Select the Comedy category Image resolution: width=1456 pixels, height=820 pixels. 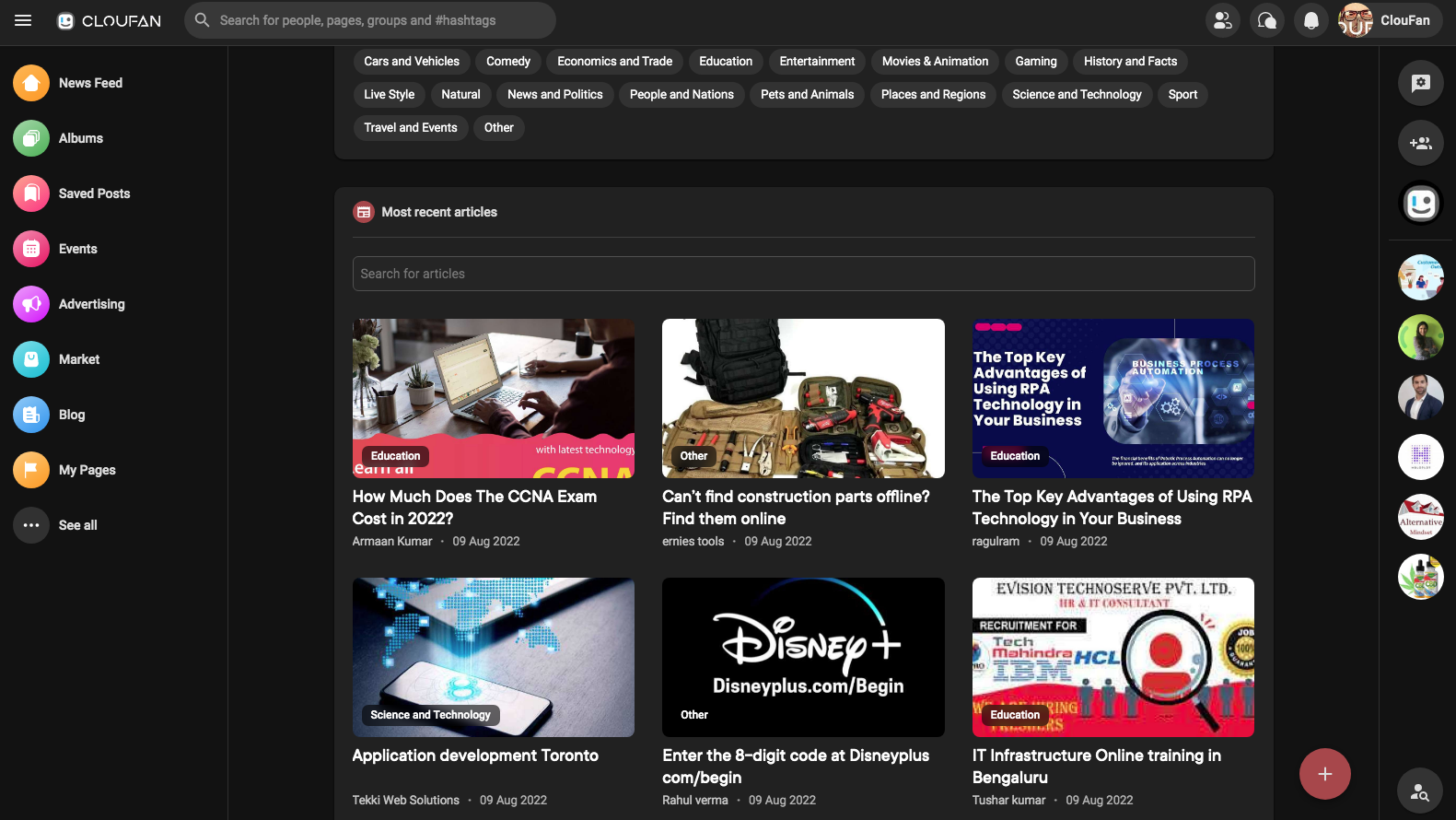point(508,62)
